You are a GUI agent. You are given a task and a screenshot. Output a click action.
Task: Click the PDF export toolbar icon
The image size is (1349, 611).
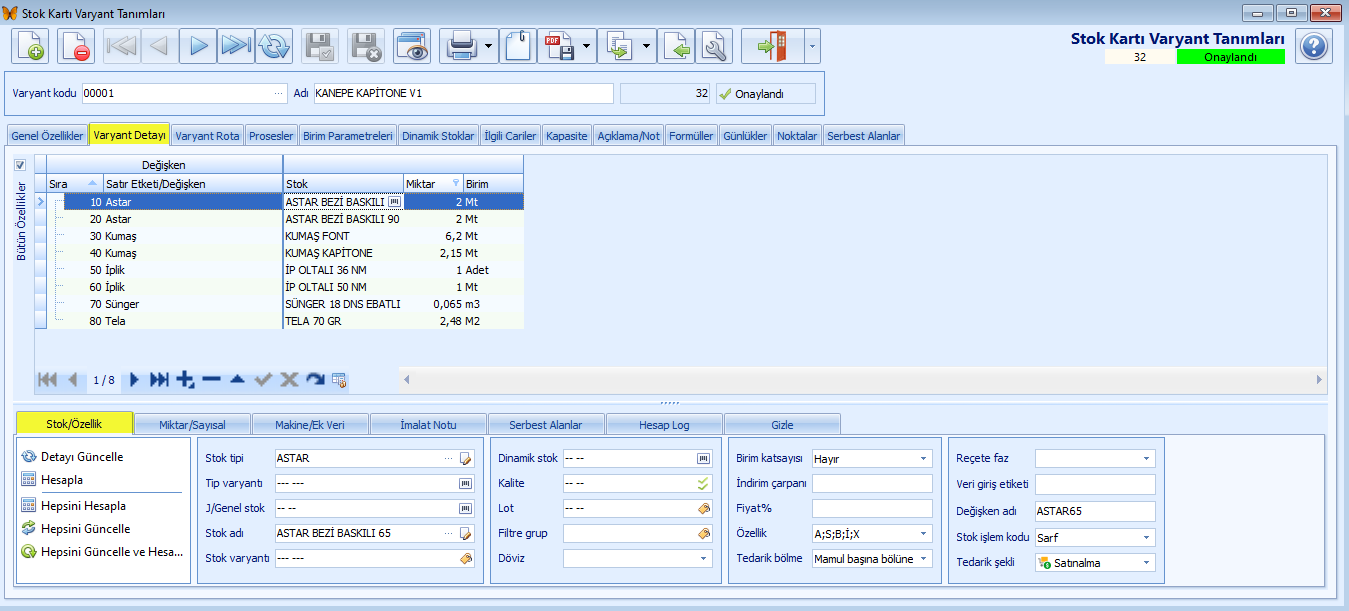[x=557, y=46]
